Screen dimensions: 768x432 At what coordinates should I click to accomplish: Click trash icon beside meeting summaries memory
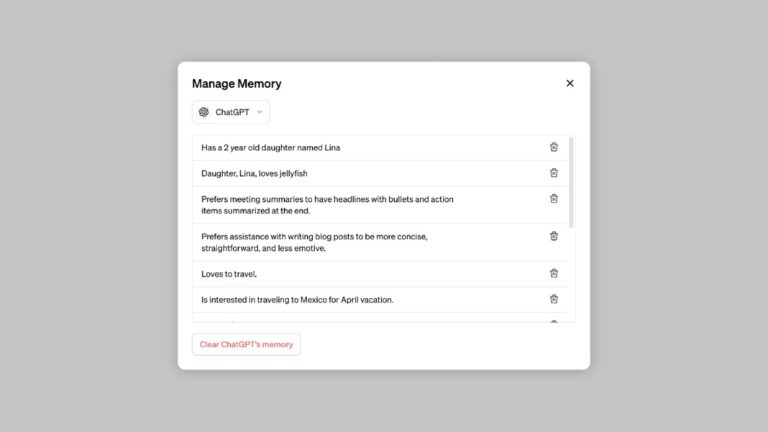pos(554,198)
